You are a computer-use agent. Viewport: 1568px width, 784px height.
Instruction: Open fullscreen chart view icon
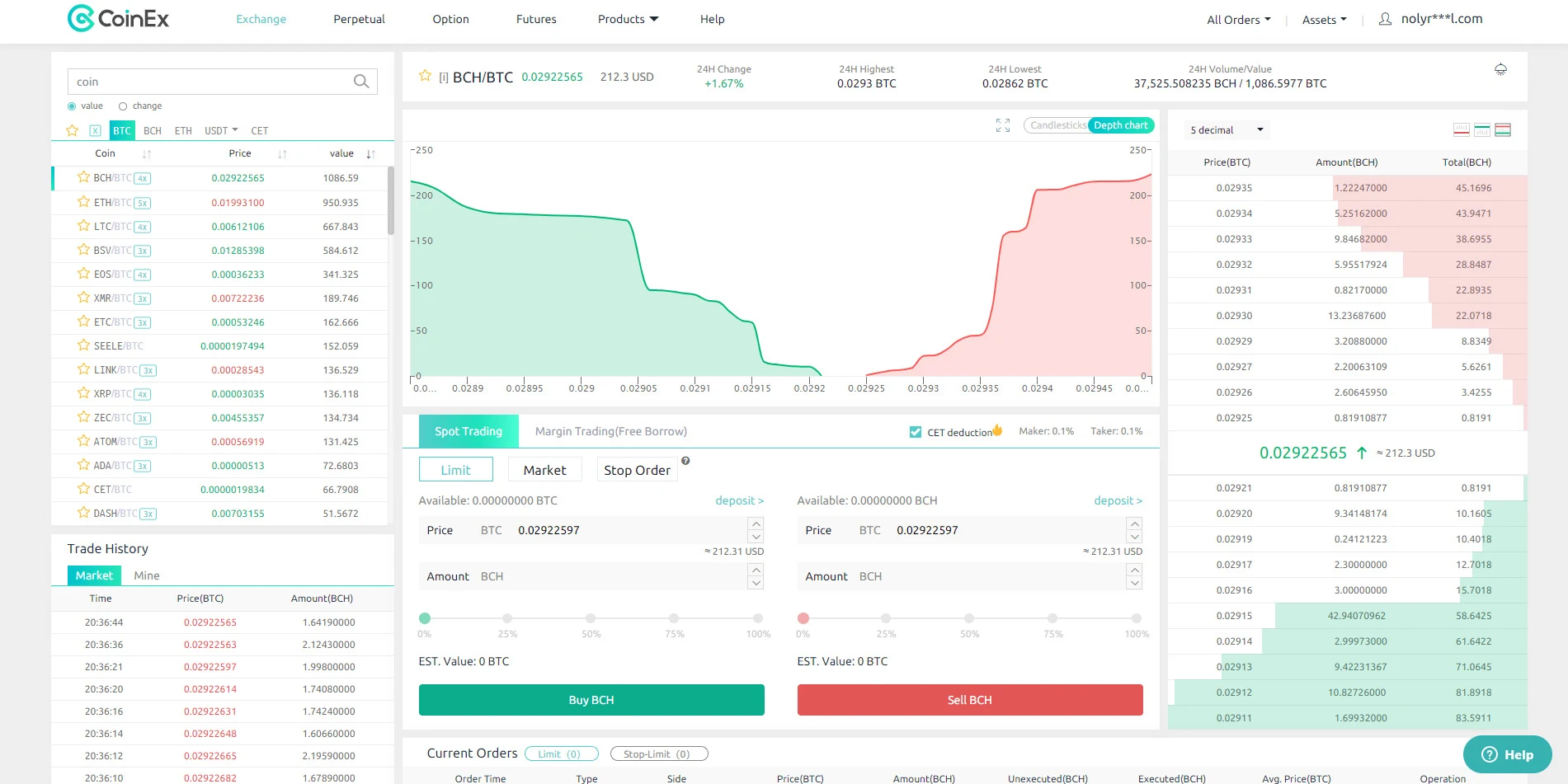pos(1003,125)
